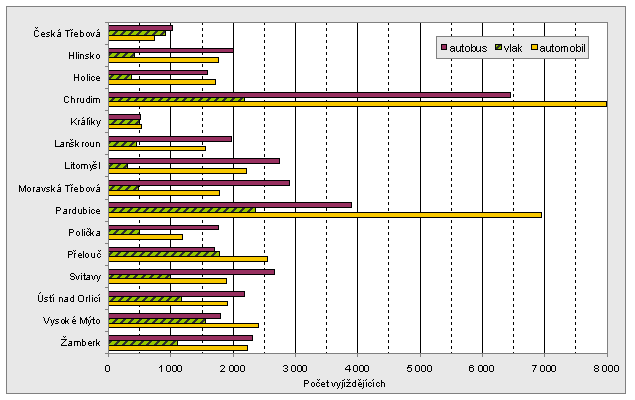The image size is (635, 400).
Task: Select the Pardubice automobil bar
Action: click(325, 215)
